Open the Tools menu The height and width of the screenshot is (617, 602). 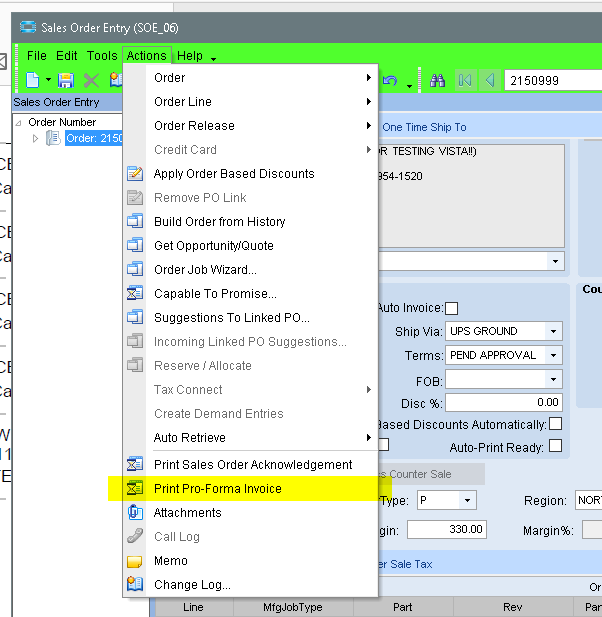(102, 56)
